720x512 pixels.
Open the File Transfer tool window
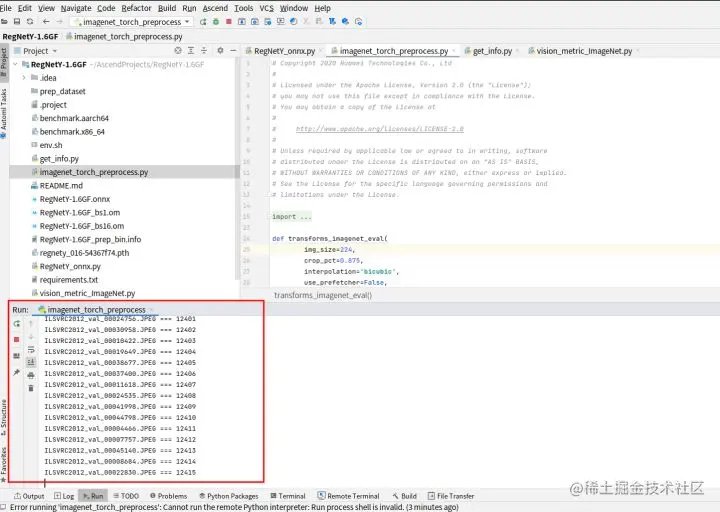coord(451,496)
